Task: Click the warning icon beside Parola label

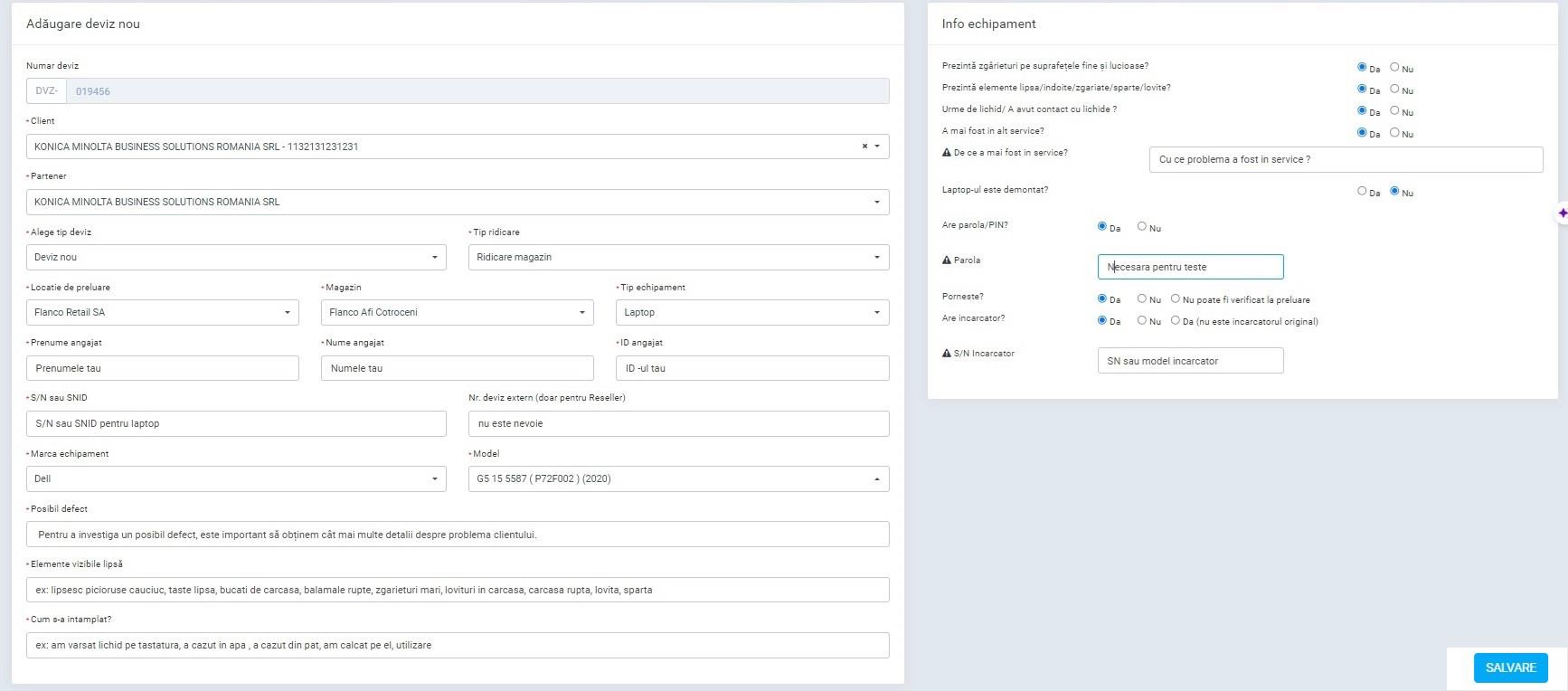Action: click(x=947, y=260)
